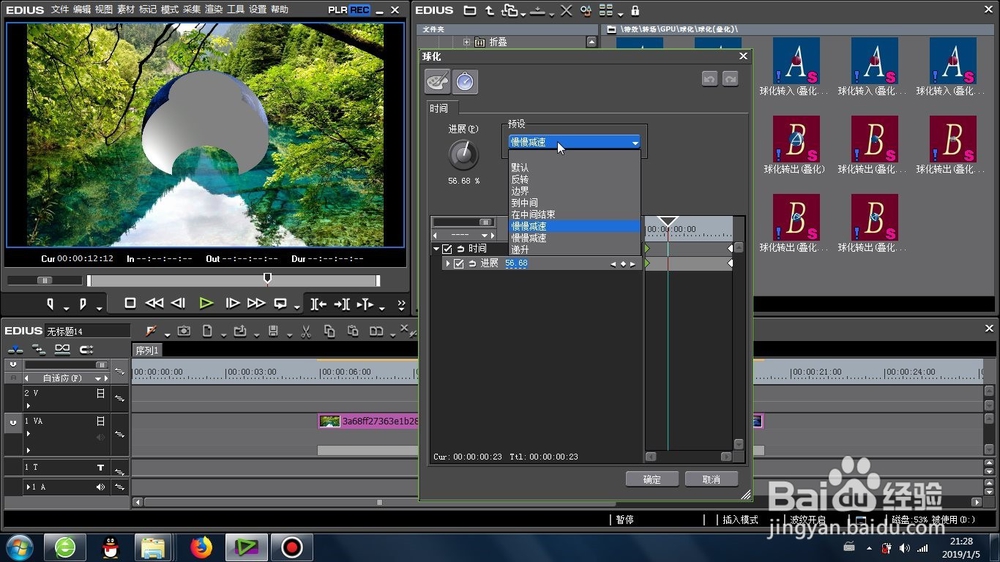
Task: Open the new sequence dropdown arrow
Action: (223, 334)
